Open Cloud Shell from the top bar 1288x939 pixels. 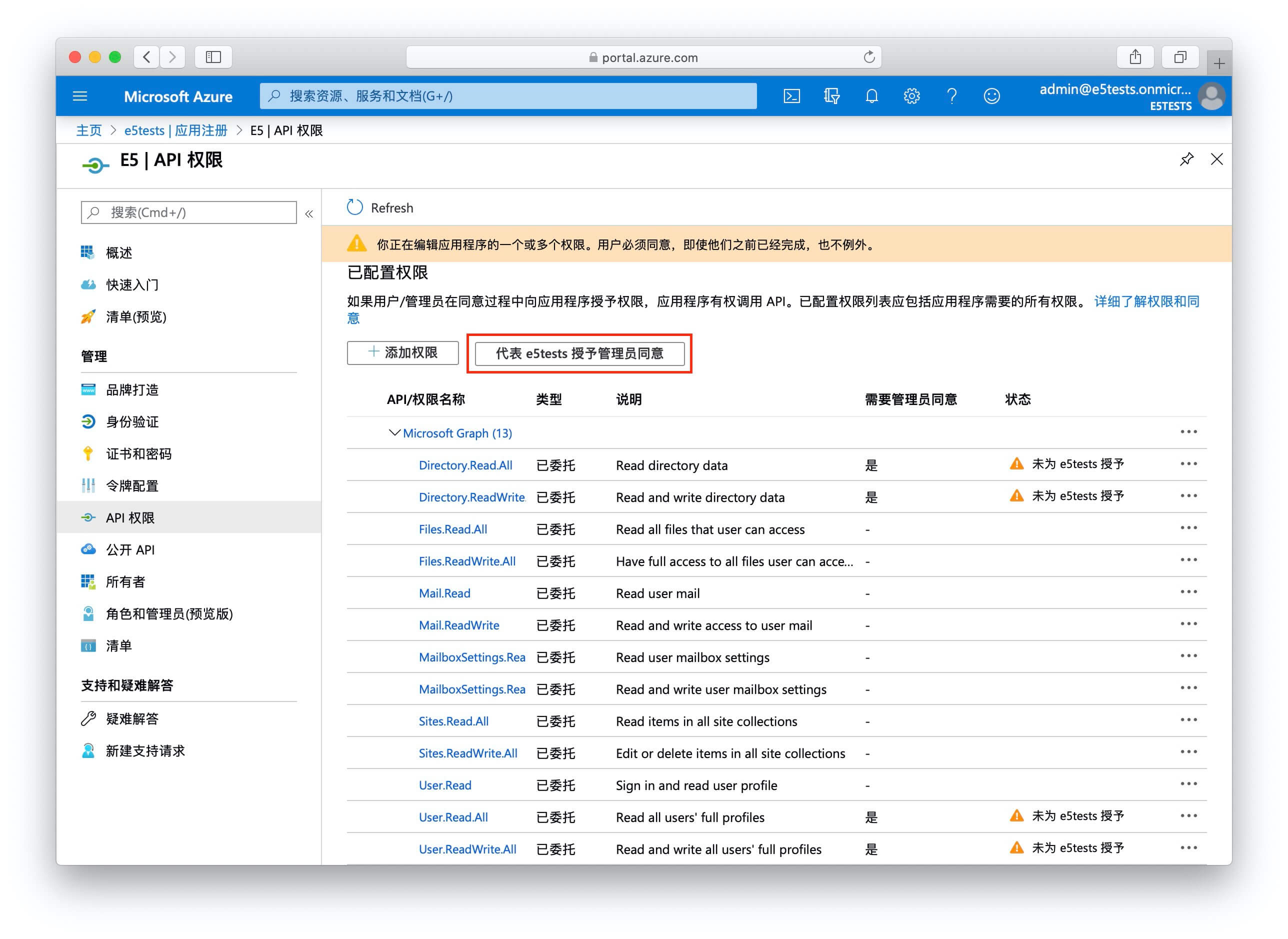tap(791, 96)
